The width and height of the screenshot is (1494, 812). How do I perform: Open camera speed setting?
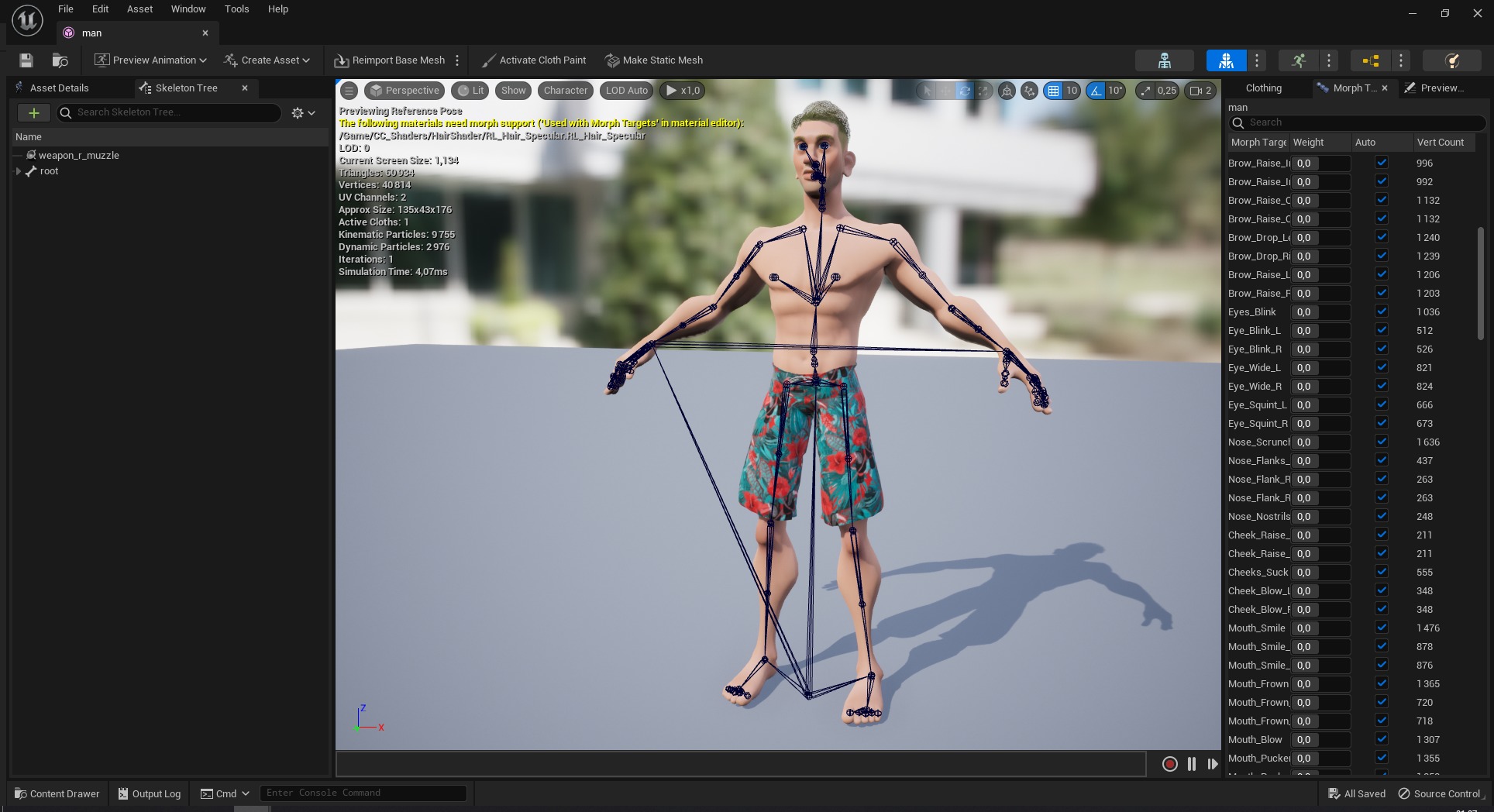click(x=1200, y=91)
